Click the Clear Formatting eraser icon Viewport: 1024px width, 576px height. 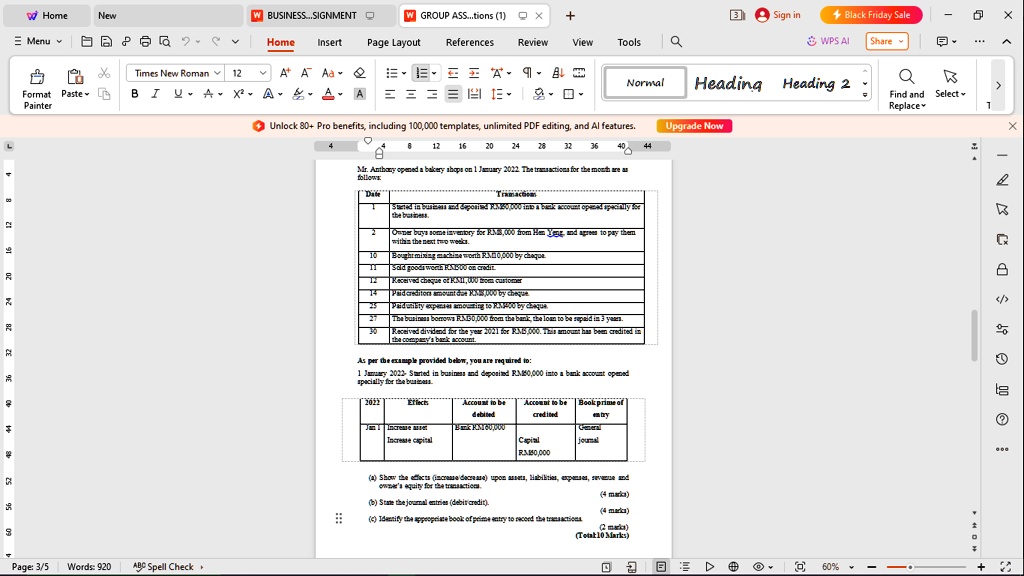point(362,73)
